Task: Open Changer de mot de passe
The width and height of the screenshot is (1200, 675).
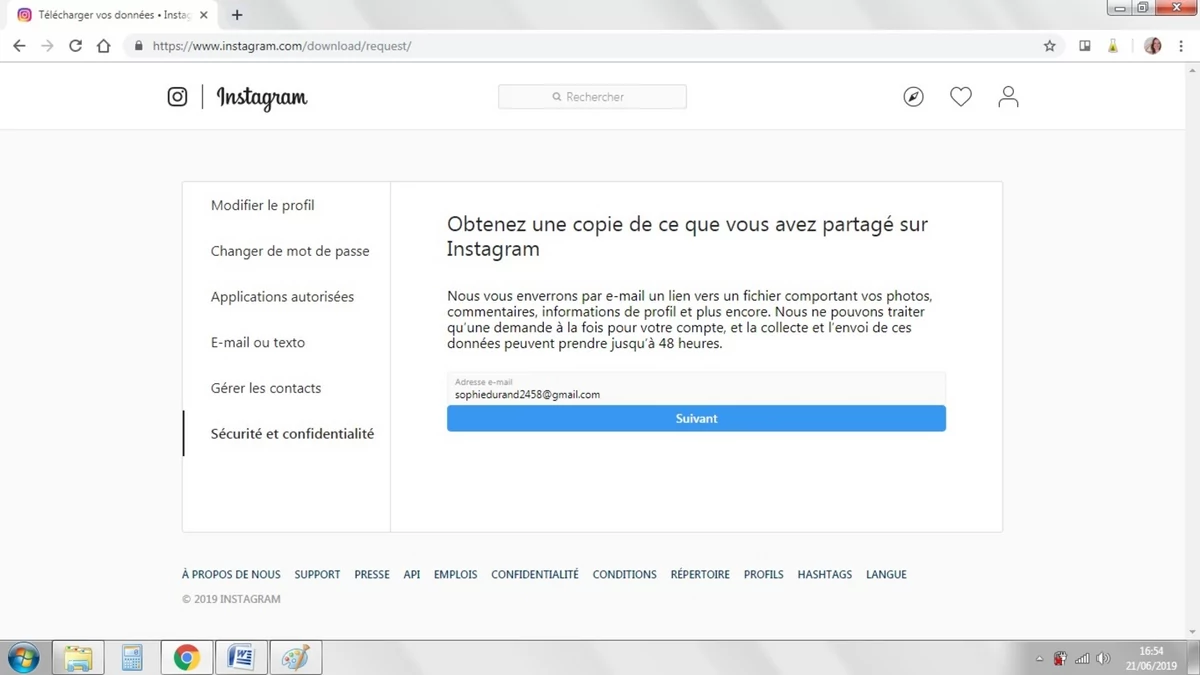Action: click(290, 251)
